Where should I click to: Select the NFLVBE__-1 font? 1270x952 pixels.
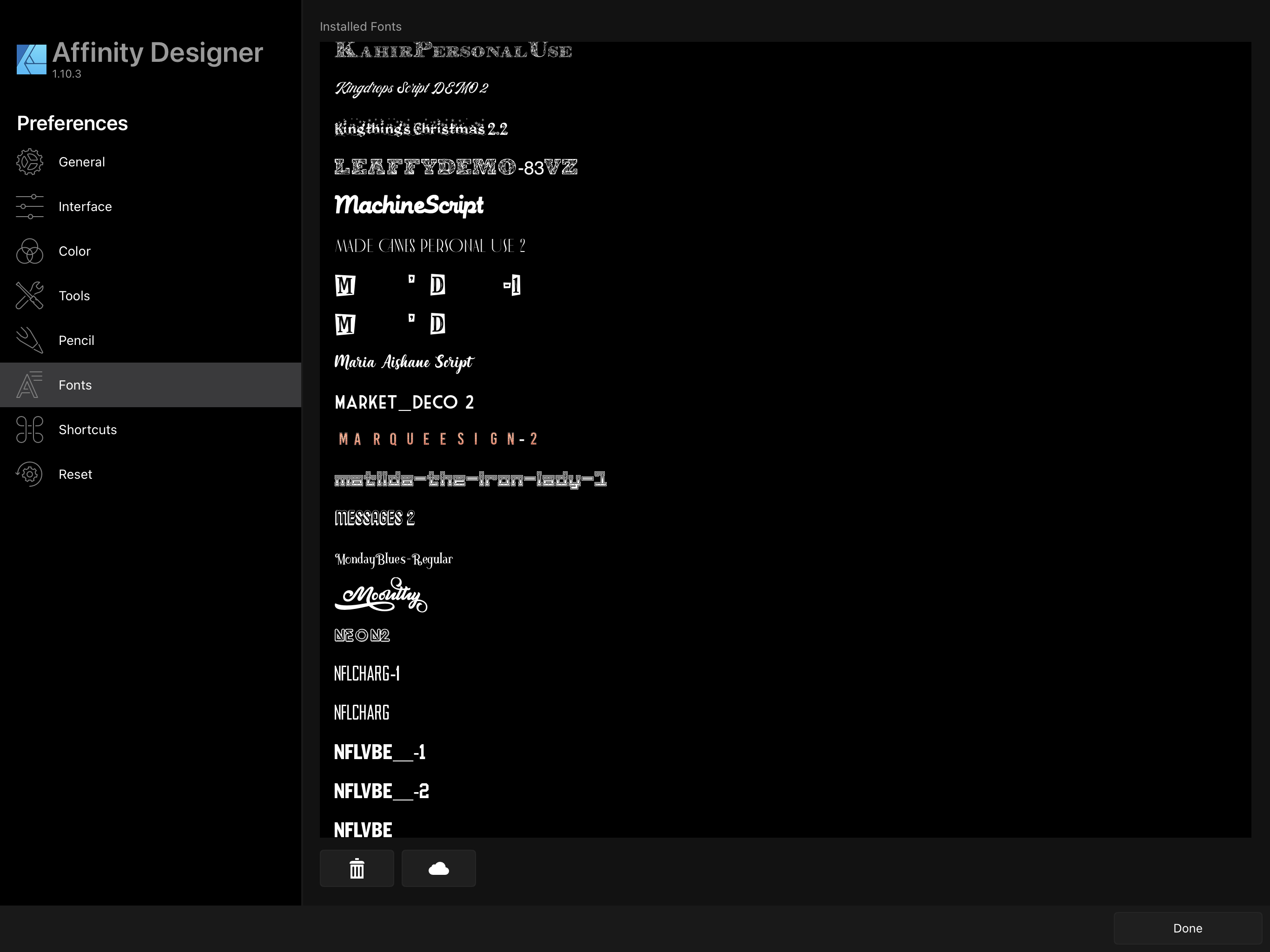379,752
